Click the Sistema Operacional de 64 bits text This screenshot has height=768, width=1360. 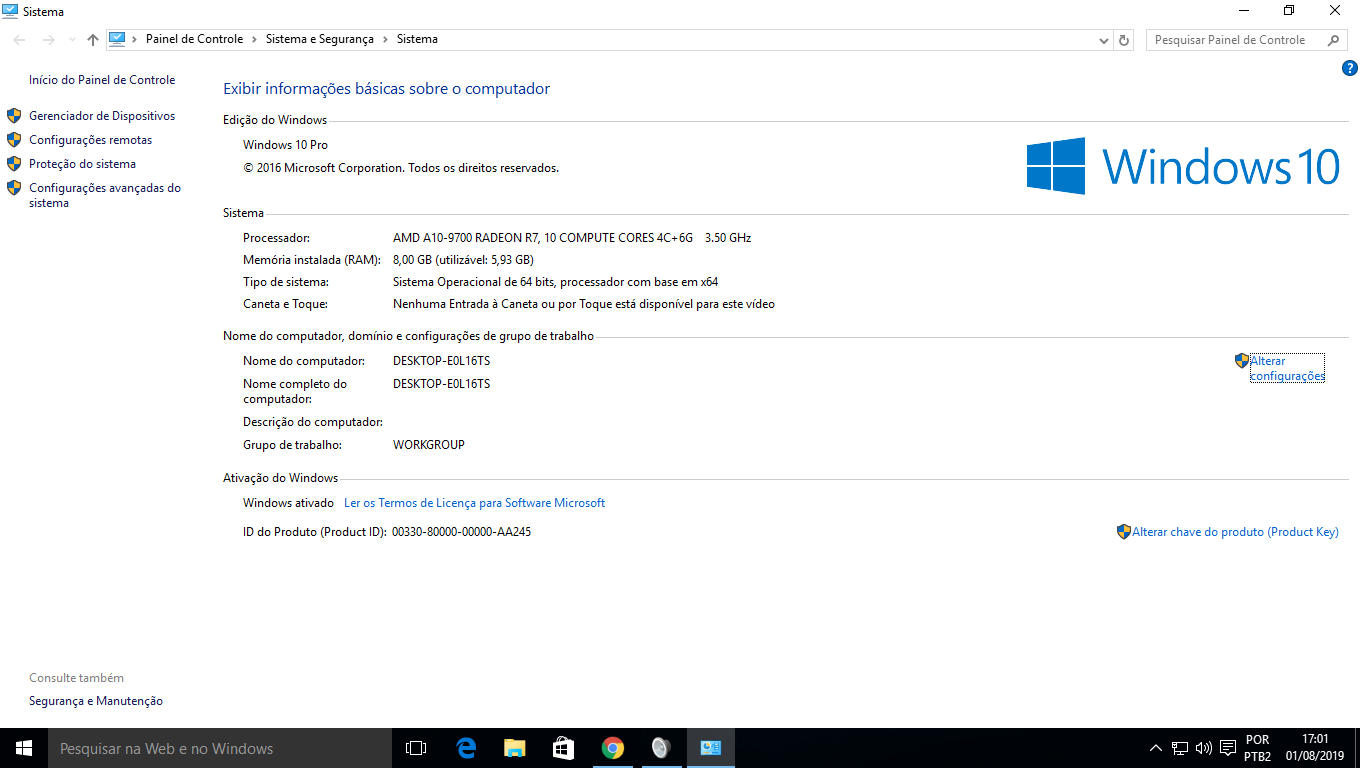point(555,282)
